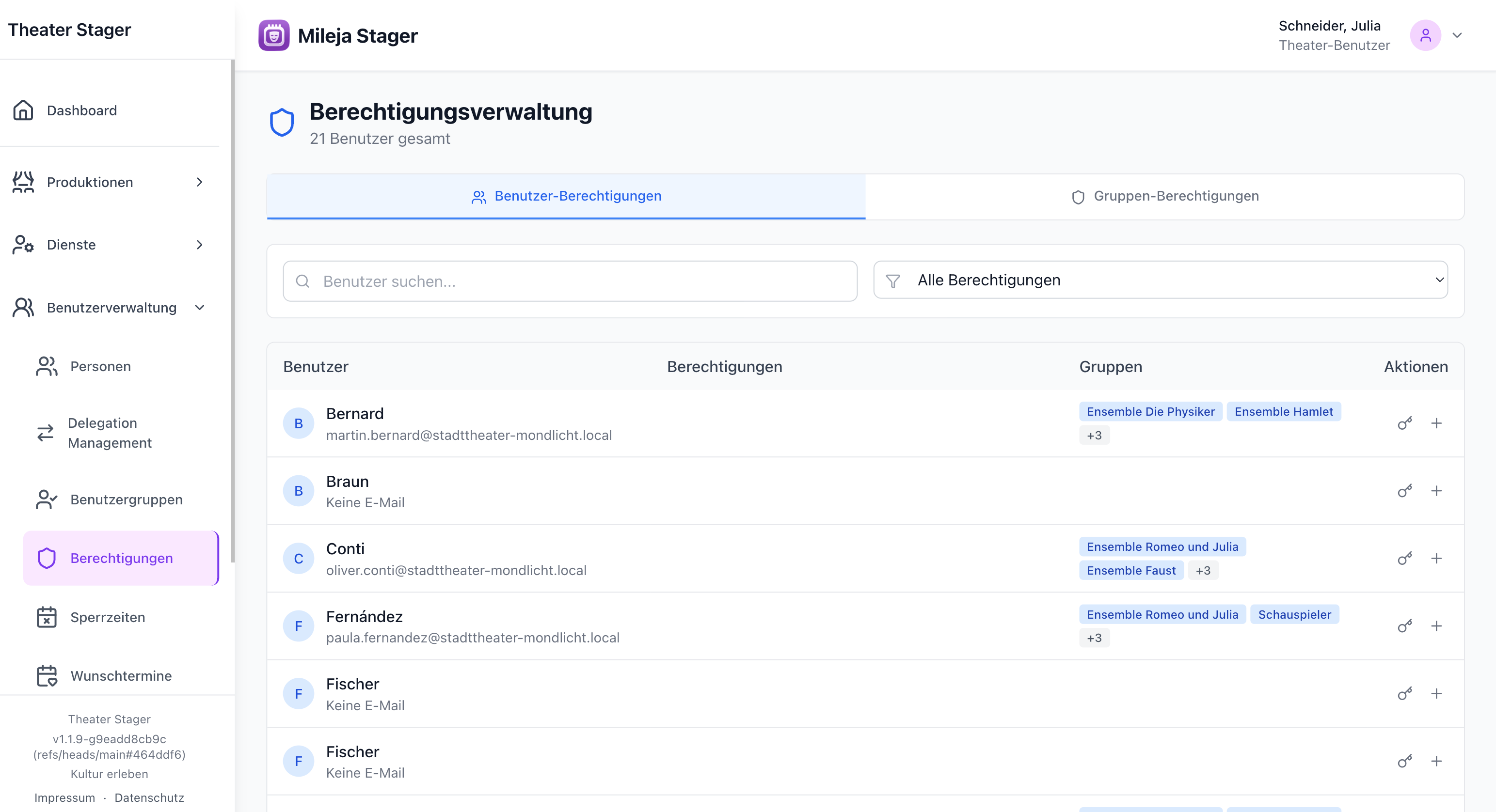Open the Datenschutz link
This screenshot has width=1496, height=812.
click(x=149, y=797)
